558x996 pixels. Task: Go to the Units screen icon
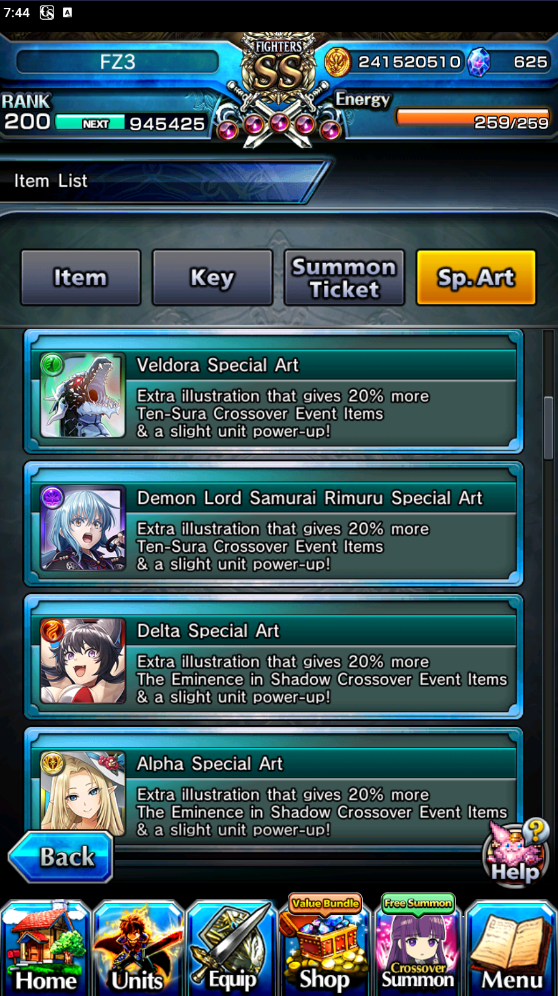pos(139,948)
